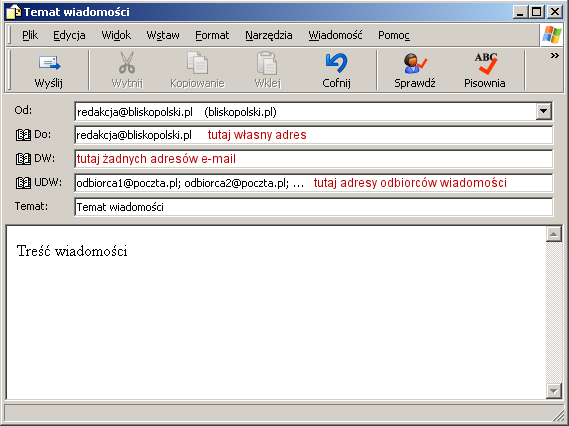Open address book via the Do: icon
This screenshot has height=426, width=569.
click(23, 135)
